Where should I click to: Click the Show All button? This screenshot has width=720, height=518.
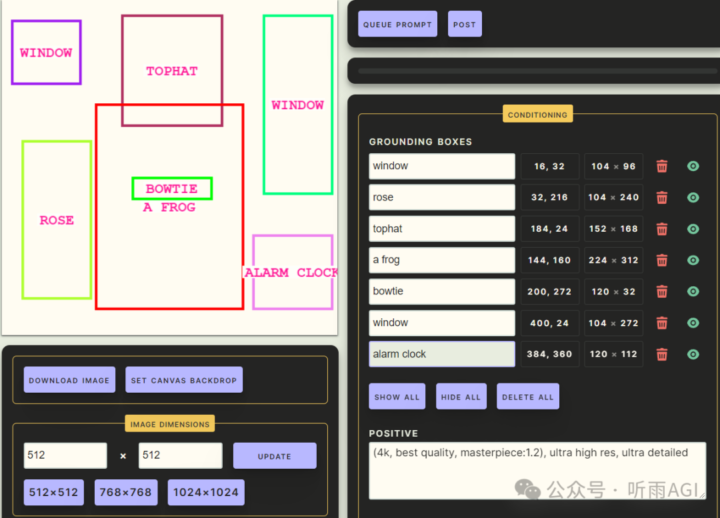tap(397, 397)
